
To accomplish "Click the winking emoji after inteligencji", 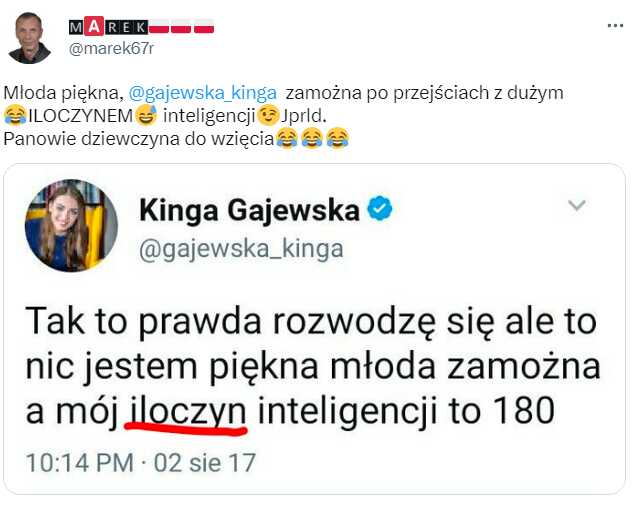I will point(269,115).
